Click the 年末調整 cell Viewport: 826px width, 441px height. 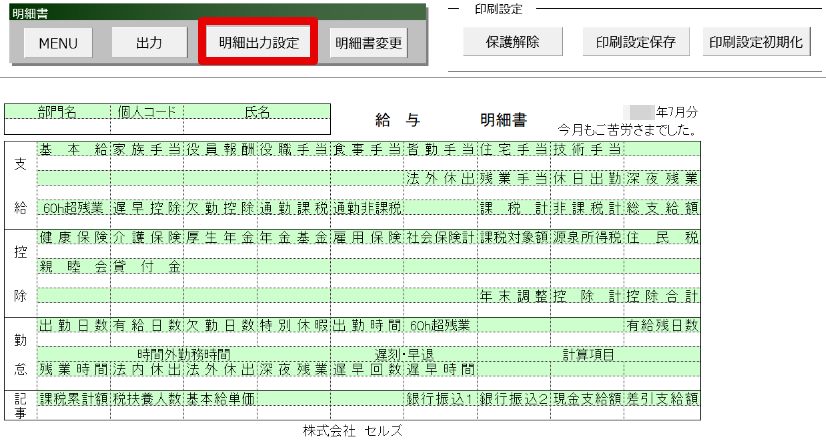click(514, 297)
